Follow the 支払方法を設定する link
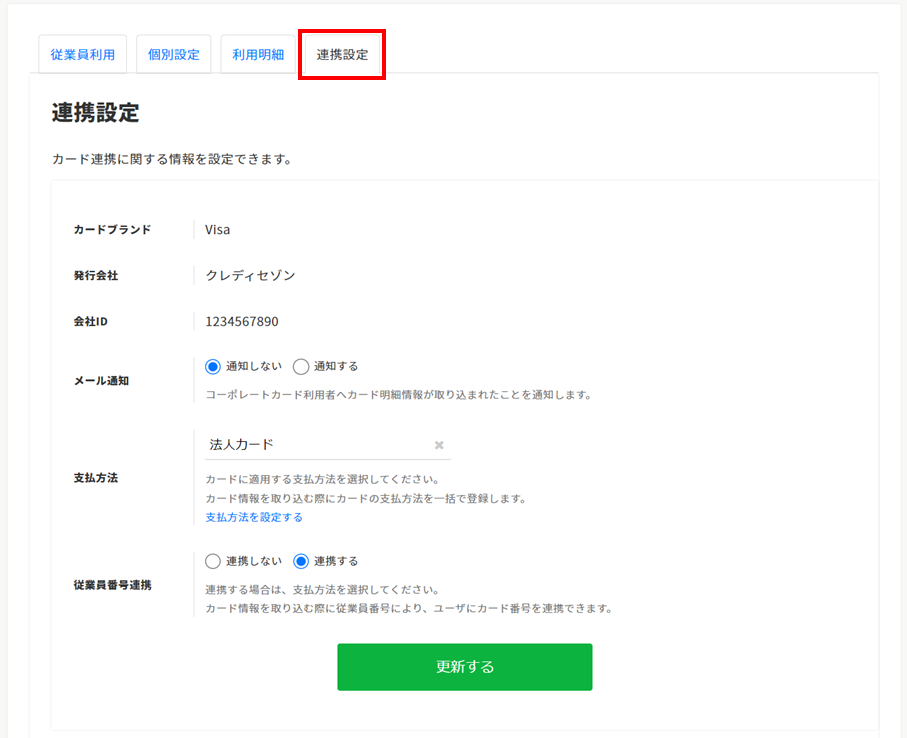The image size is (907, 738). tap(254, 517)
